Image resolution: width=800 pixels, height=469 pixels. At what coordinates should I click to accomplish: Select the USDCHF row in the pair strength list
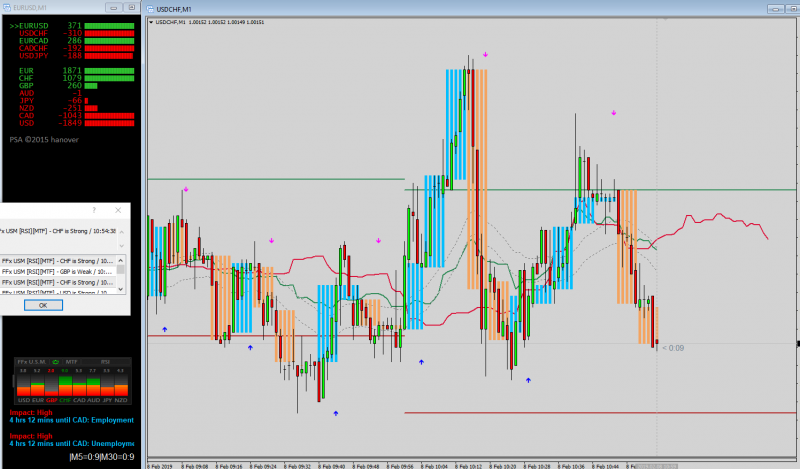coord(71,33)
